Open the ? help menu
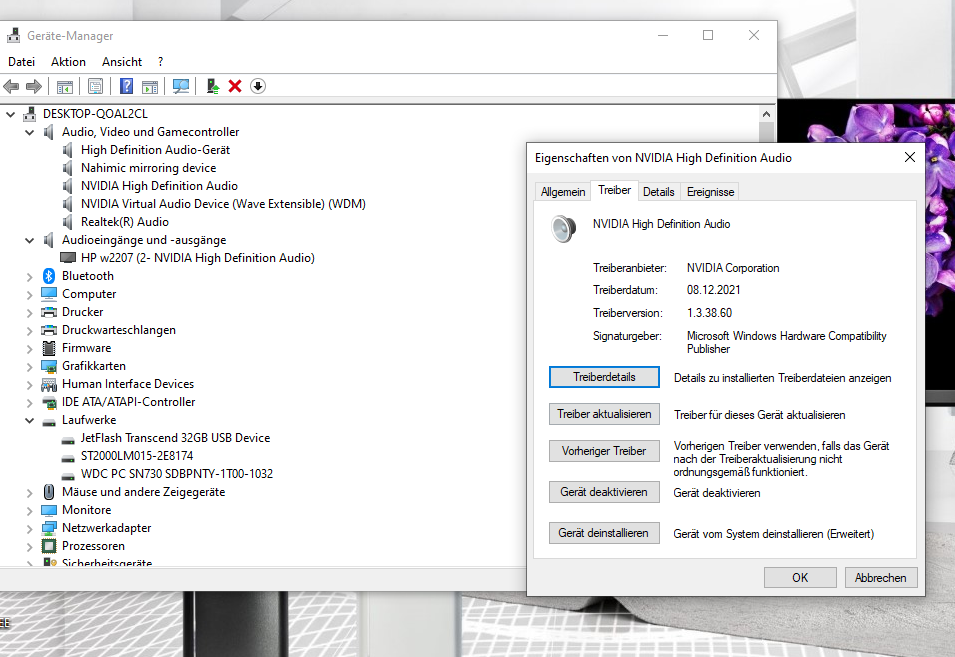 pyautogui.click(x=160, y=61)
